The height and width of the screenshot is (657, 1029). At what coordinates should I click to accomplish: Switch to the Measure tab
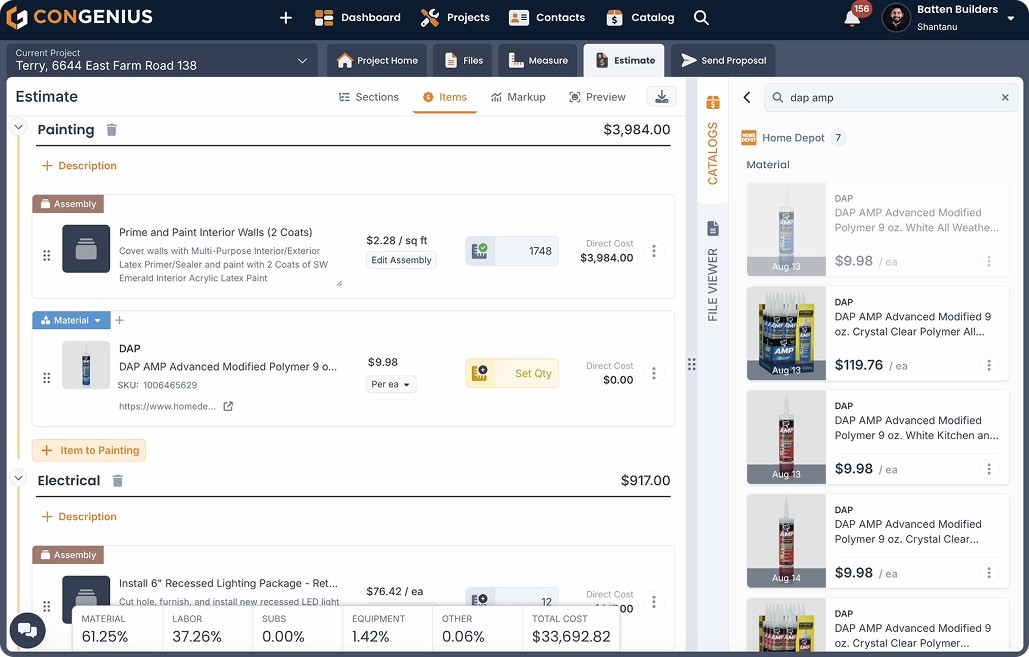pos(538,60)
